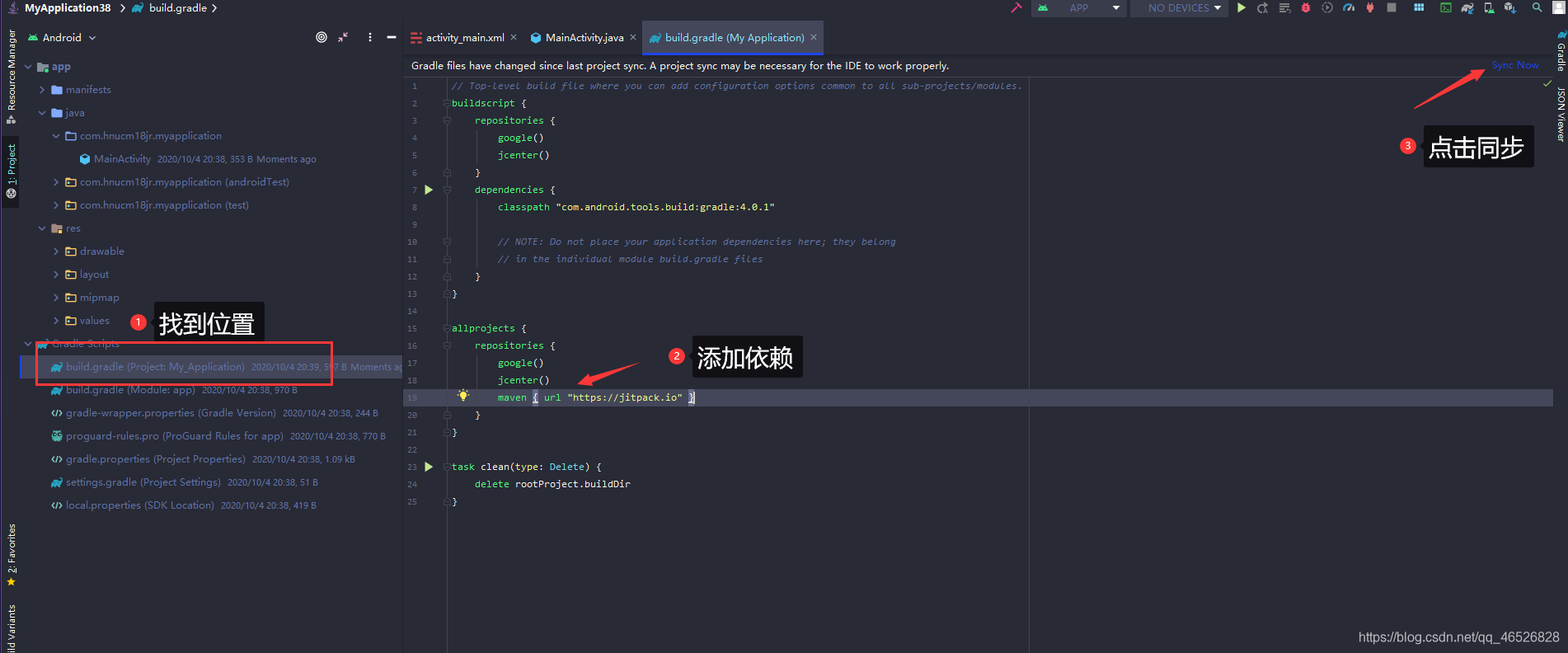Click the gray Stop square icon
1568x653 pixels.
coord(1392,7)
